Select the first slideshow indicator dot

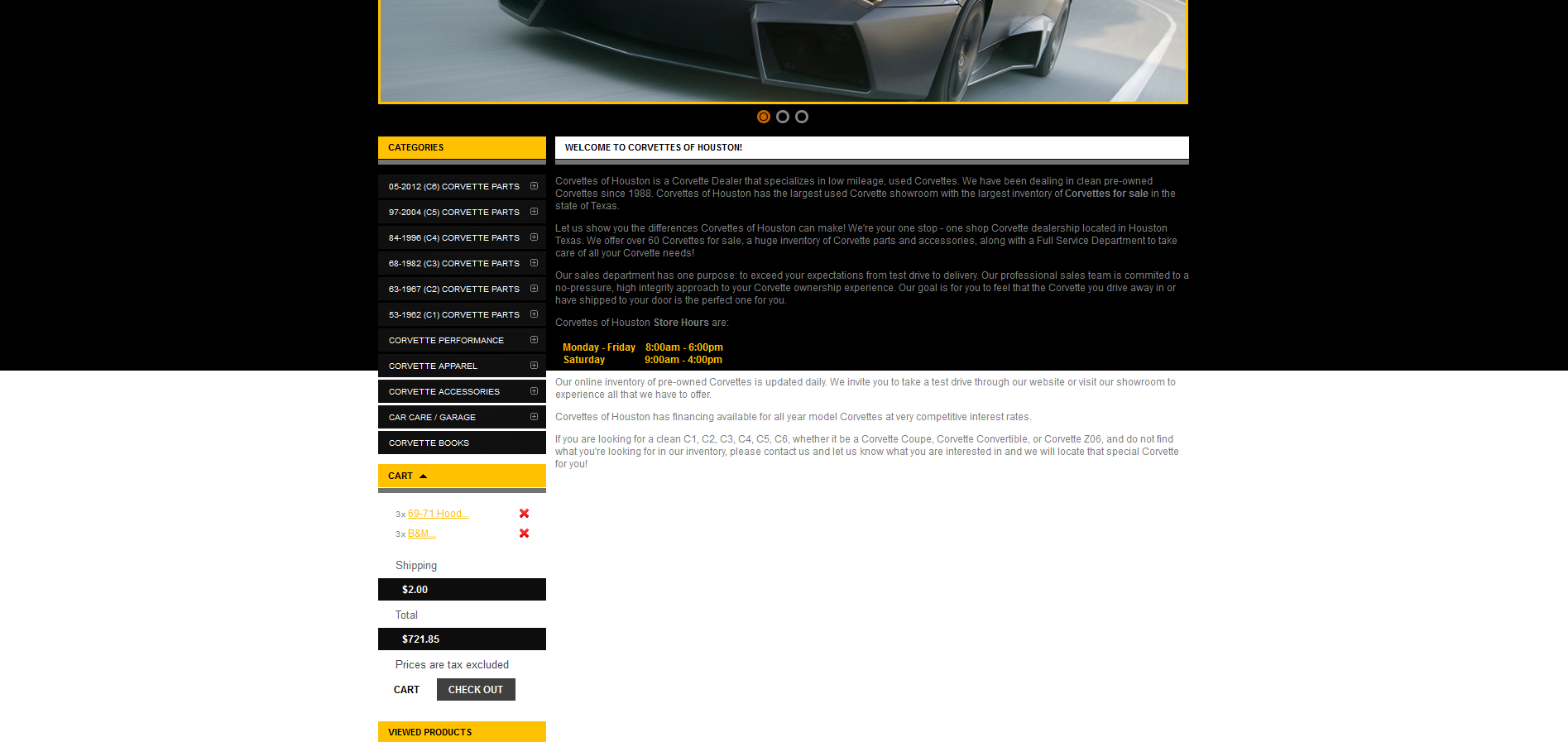tap(764, 117)
